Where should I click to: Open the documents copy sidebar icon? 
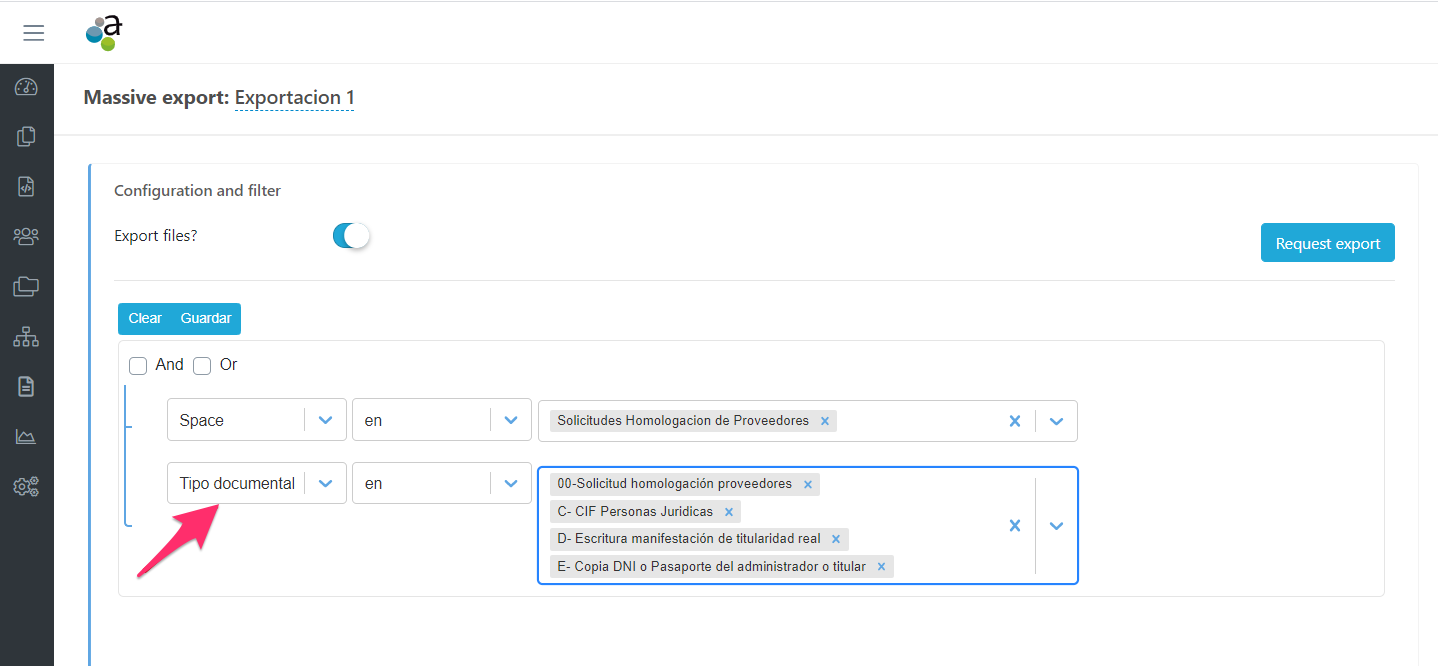[x=26, y=137]
